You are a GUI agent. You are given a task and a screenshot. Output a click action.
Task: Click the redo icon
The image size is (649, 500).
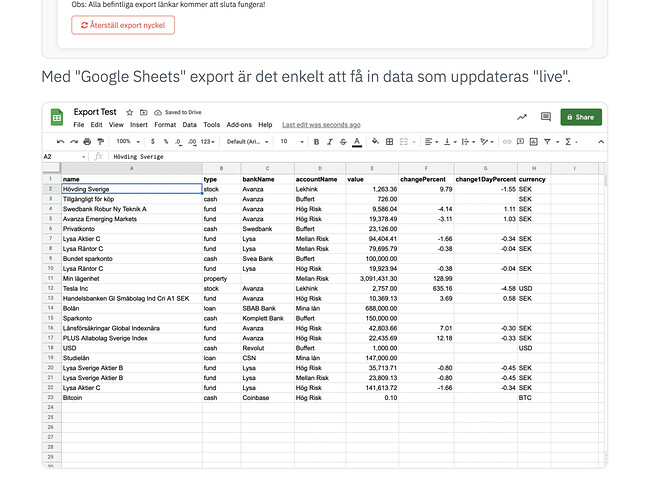pos(74,142)
